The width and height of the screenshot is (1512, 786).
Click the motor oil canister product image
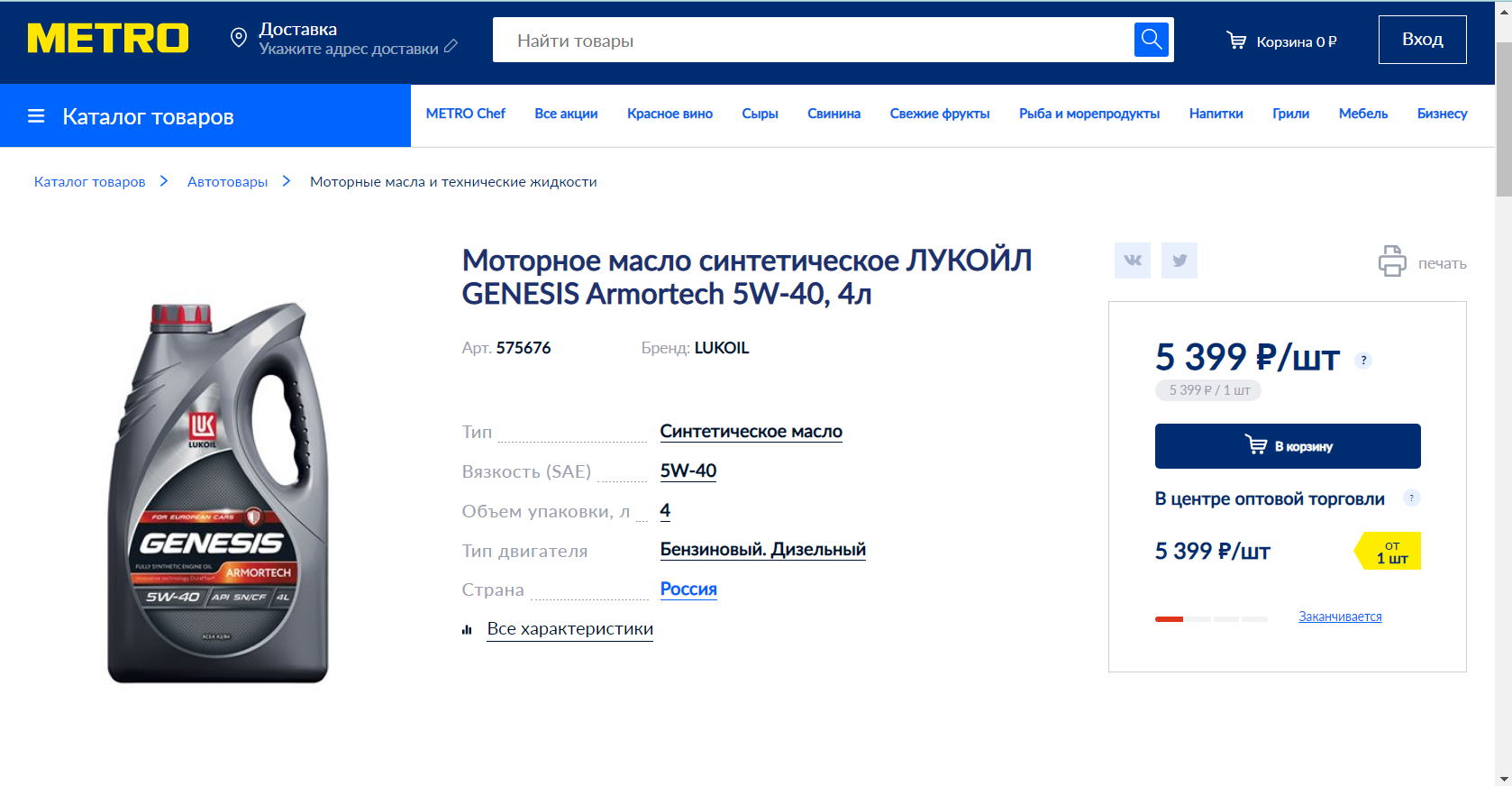tap(218, 492)
